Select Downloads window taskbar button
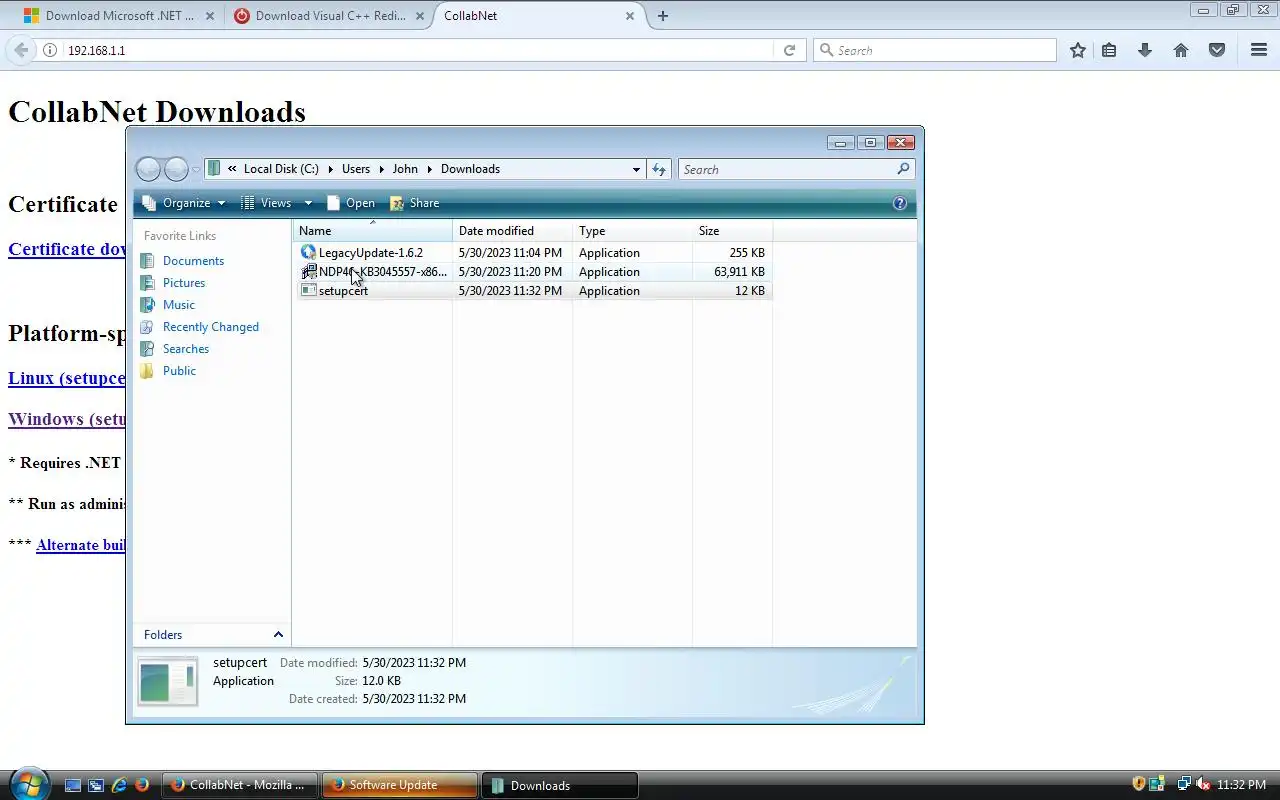The width and height of the screenshot is (1280, 800). click(560, 785)
